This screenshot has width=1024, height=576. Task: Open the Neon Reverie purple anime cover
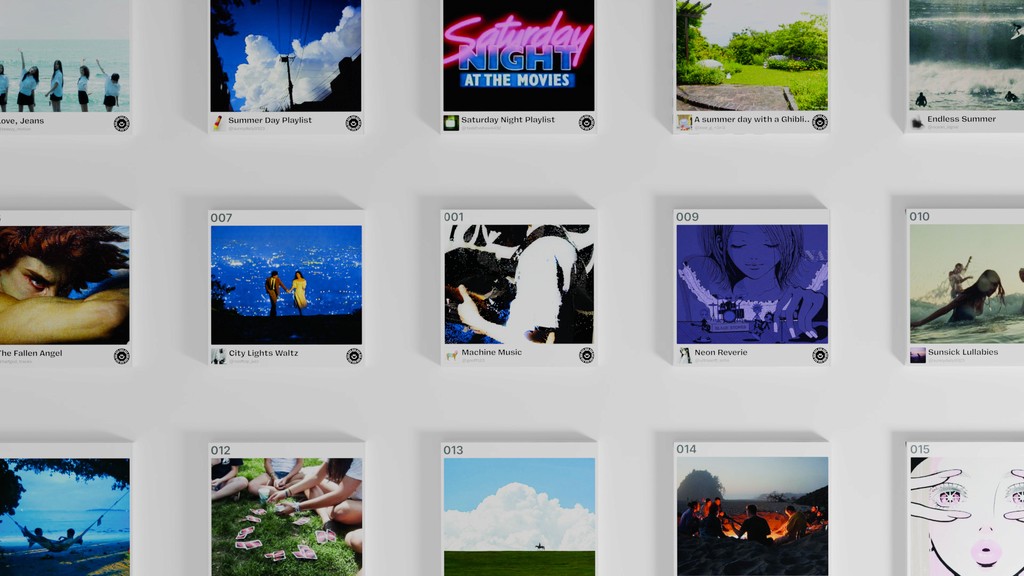click(752, 284)
